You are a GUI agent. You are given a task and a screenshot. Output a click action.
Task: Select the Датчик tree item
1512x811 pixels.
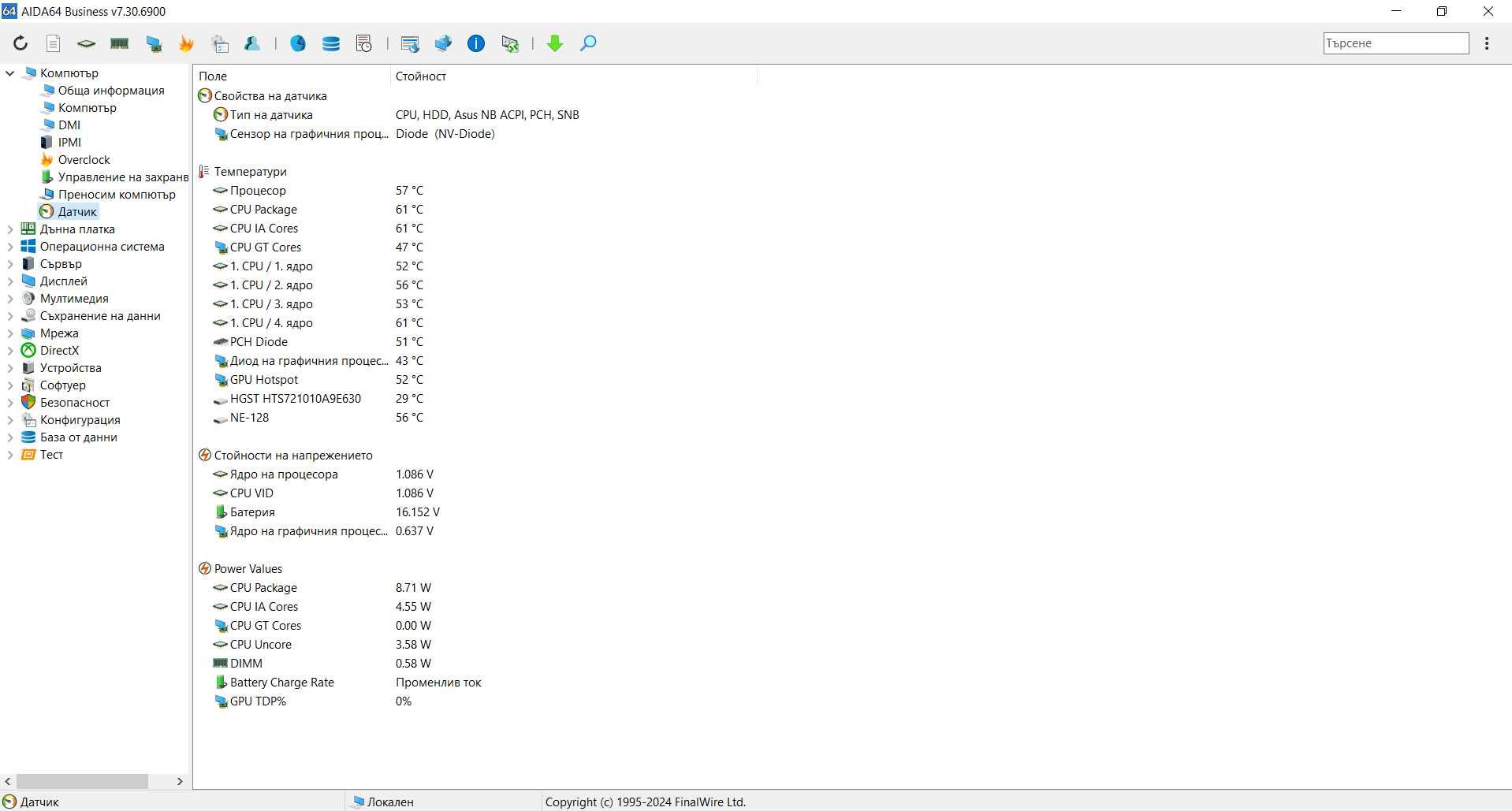coord(77,212)
